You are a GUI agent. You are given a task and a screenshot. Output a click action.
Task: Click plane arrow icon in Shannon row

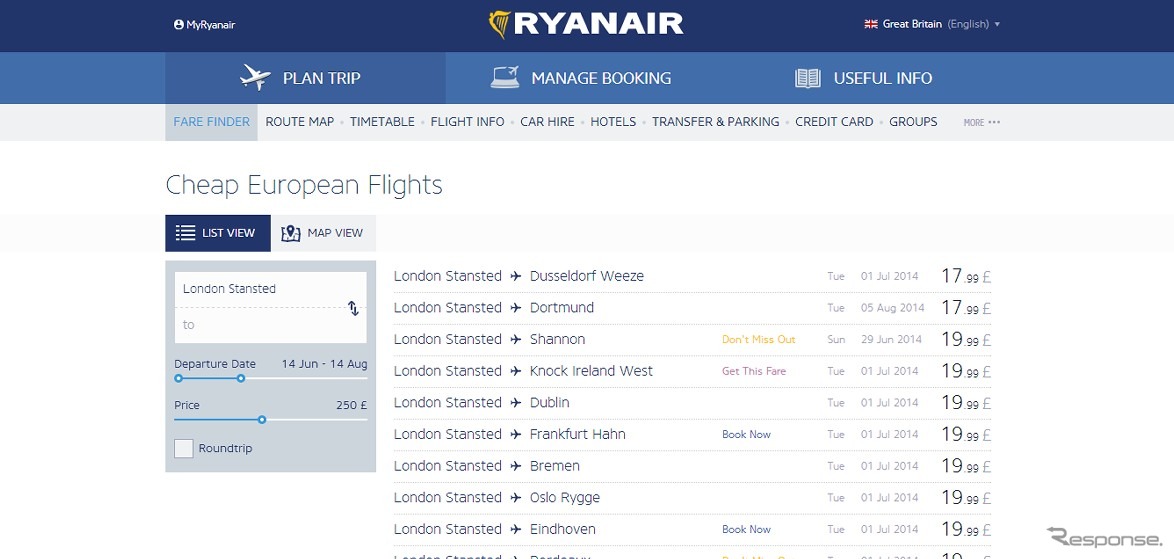pos(516,340)
